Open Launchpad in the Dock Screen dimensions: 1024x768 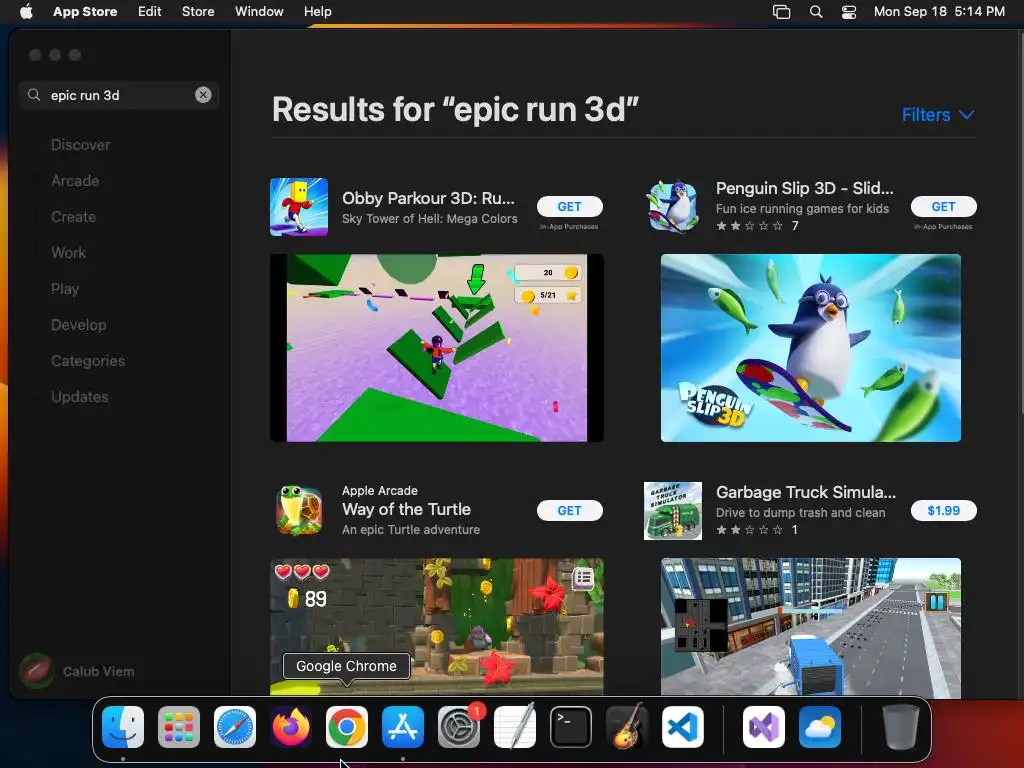[179, 727]
